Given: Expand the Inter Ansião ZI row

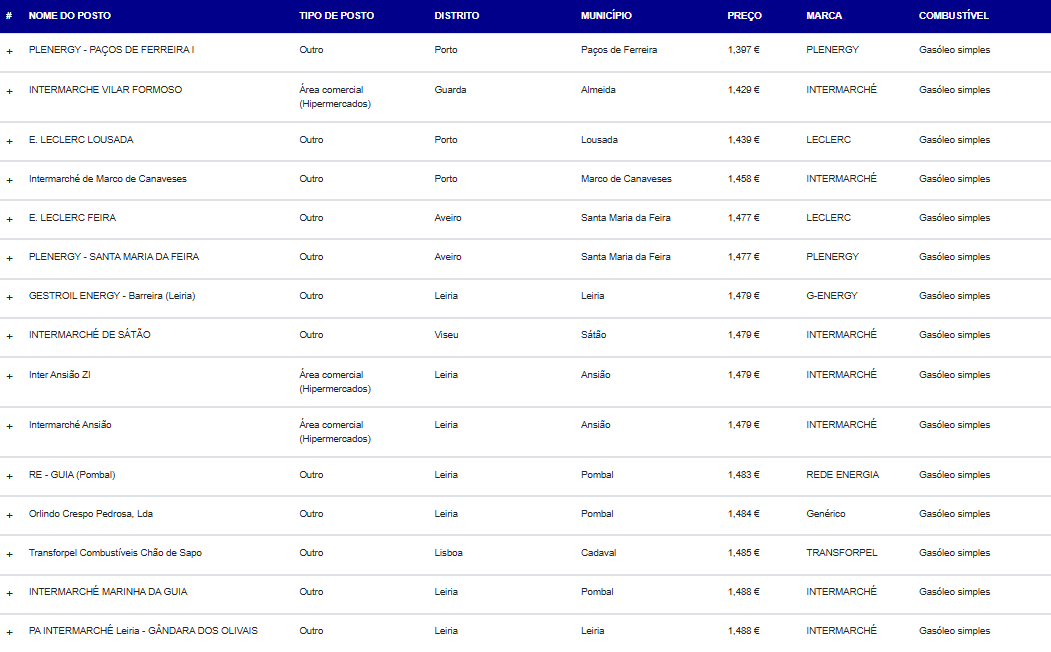Looking at the screenshot, I should (10, 376).
